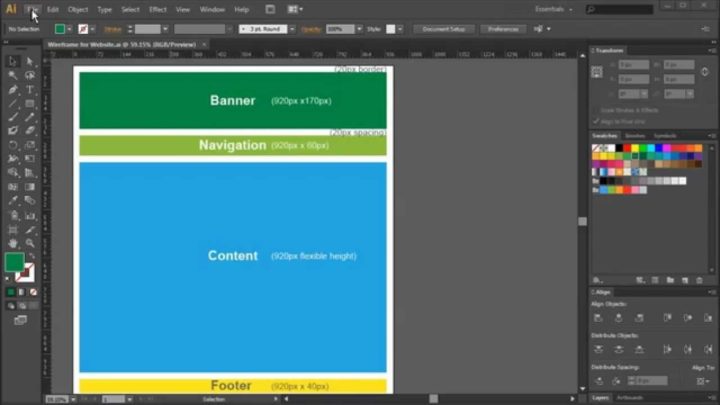Viewport: 720px width, 405px height.
Task: Select the Paintbrush tool
Action: [x=12, y=117]
